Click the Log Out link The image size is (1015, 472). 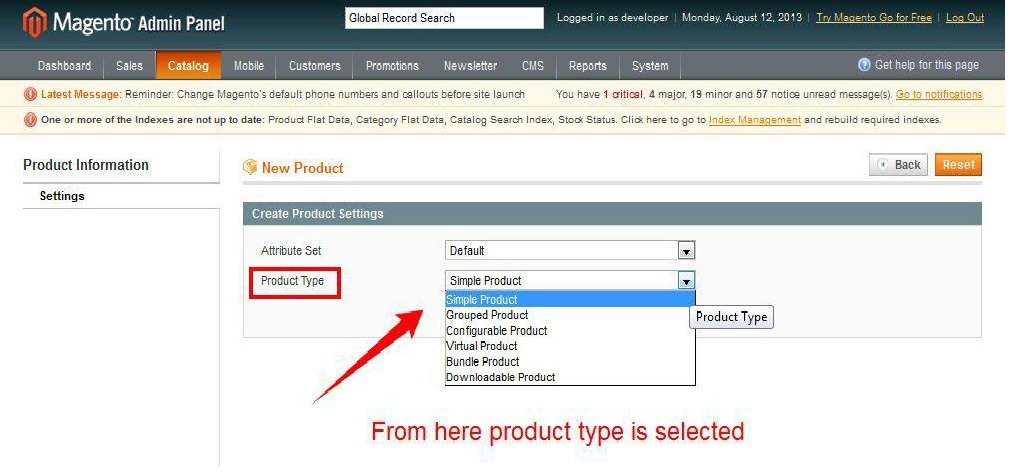(x=965, y=17)
